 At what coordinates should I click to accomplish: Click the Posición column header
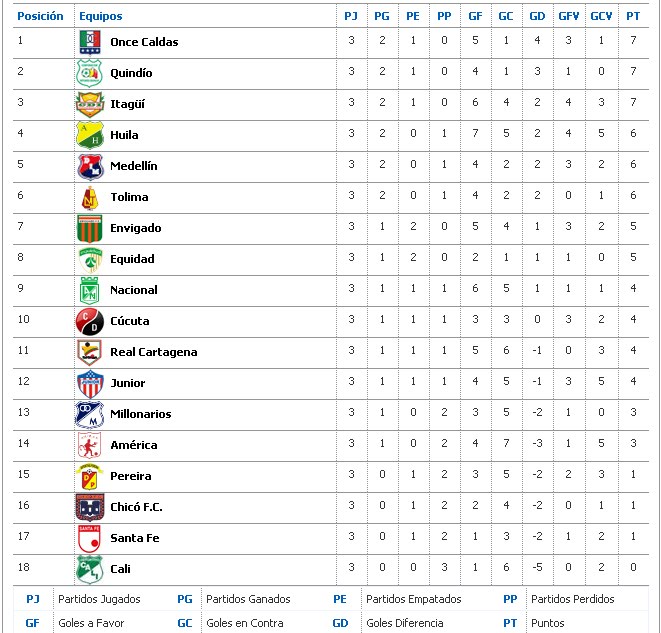pyautogui.click(x=40, y=16)
